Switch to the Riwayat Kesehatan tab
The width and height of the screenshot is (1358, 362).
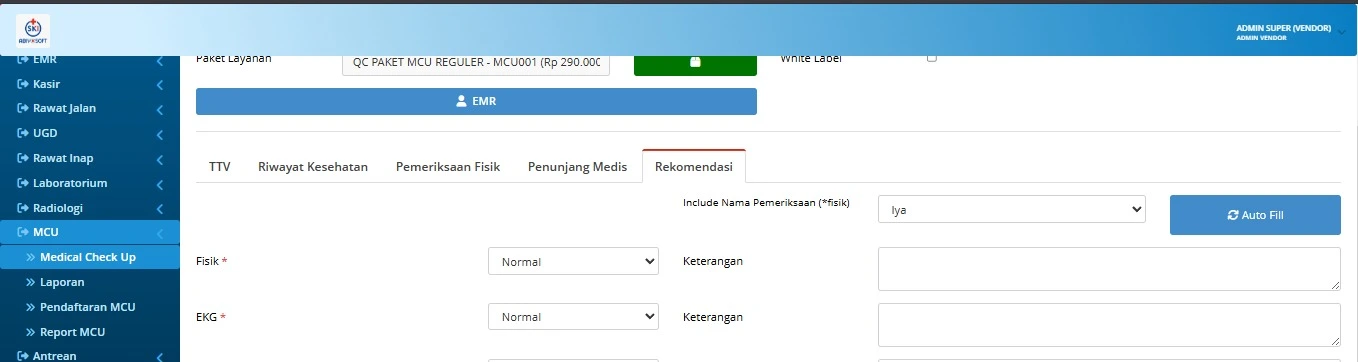(x=313, y=167)
